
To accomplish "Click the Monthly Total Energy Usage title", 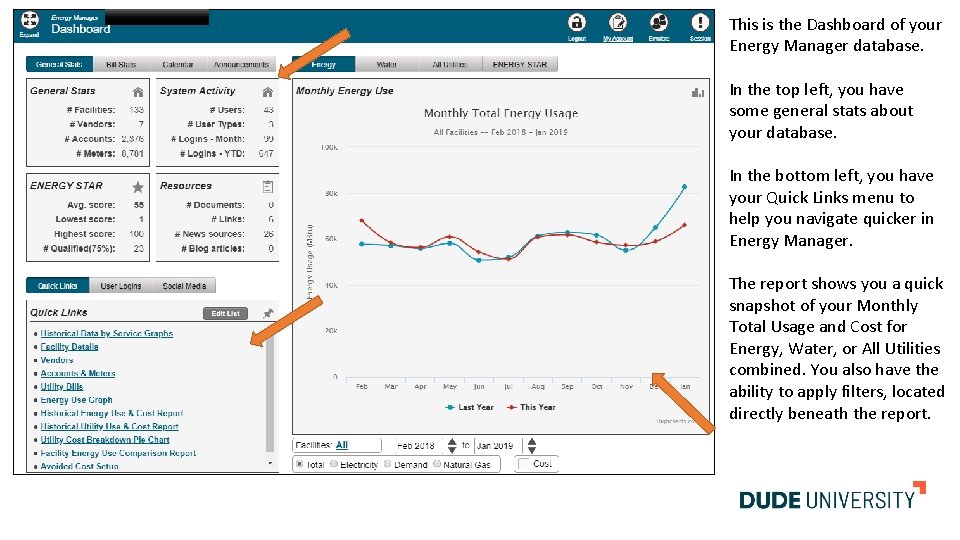I will 501,113.
